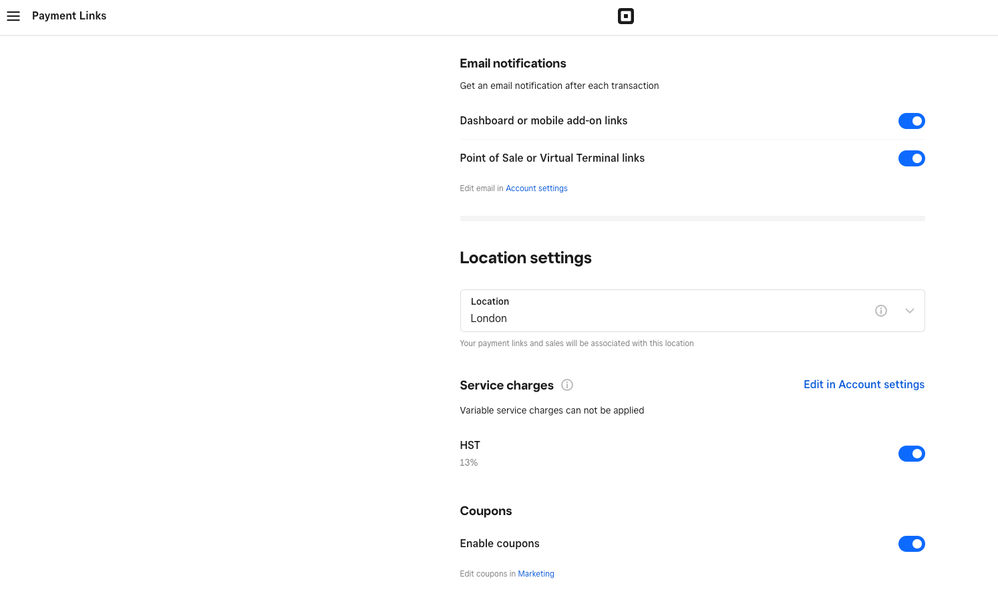Open the Marketing link under coupons

pos(536,574)
